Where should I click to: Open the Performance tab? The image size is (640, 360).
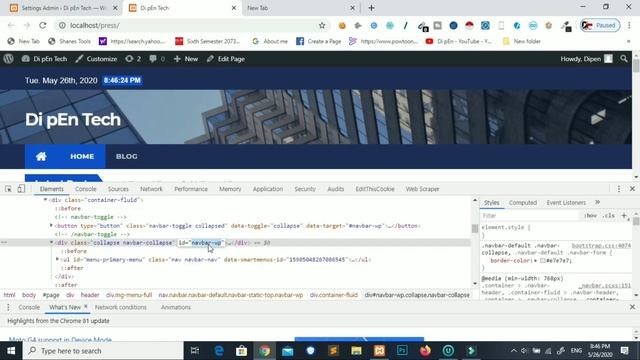191,189
